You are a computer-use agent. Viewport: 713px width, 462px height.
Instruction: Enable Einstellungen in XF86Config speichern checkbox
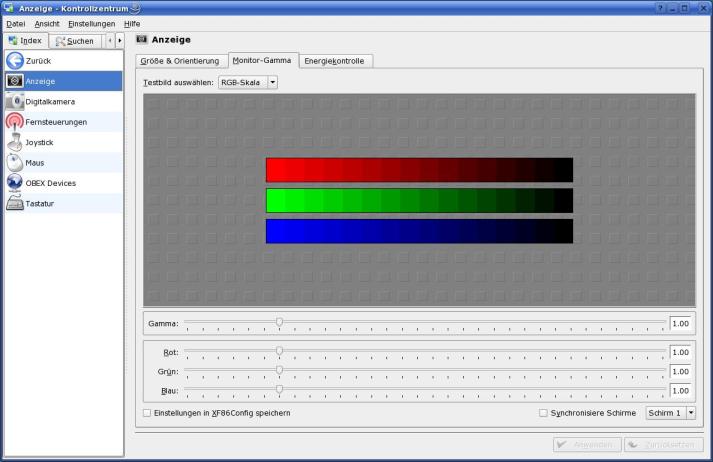(x=147, y=413)
